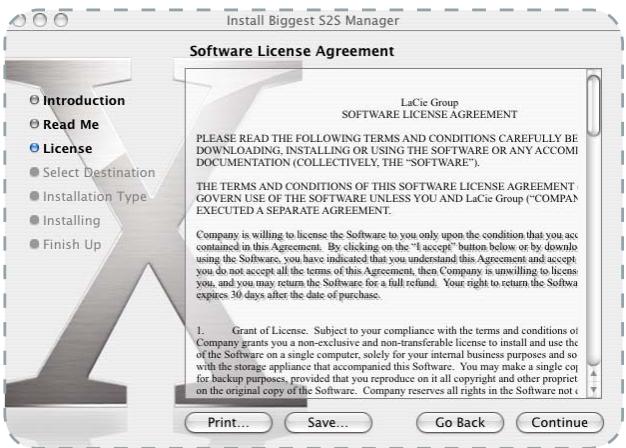Image resolution: width=626 pixels, height=448 pixels.
Task: Zoom the installer window
Action: pyautogui.click(x=61, y=20)
